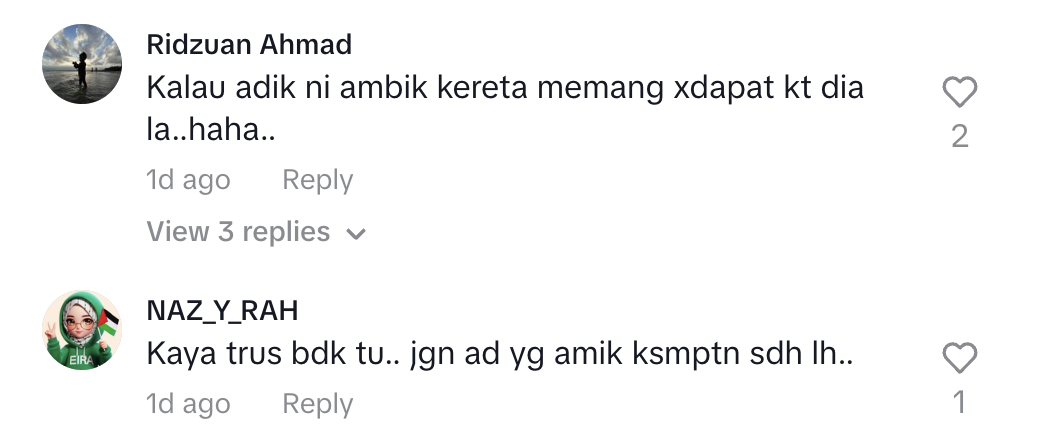Select comment text starting with Kalau adik ni
Image resolution: width=1046 pixels, height=442 pixels.
(505, 109)
